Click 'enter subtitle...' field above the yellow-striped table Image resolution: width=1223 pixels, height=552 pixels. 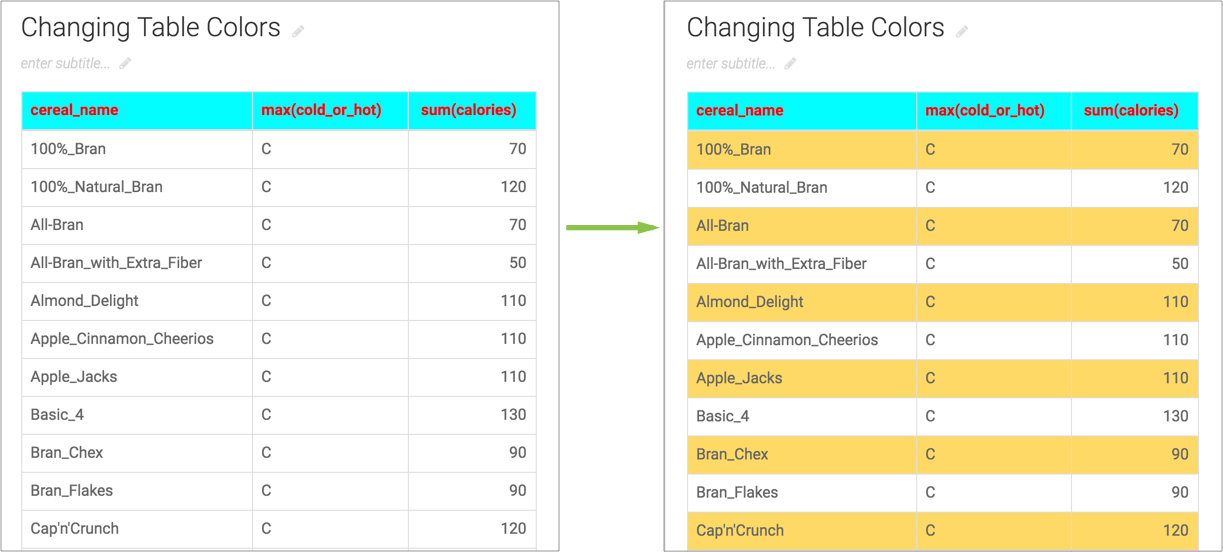tap(730, 64)
